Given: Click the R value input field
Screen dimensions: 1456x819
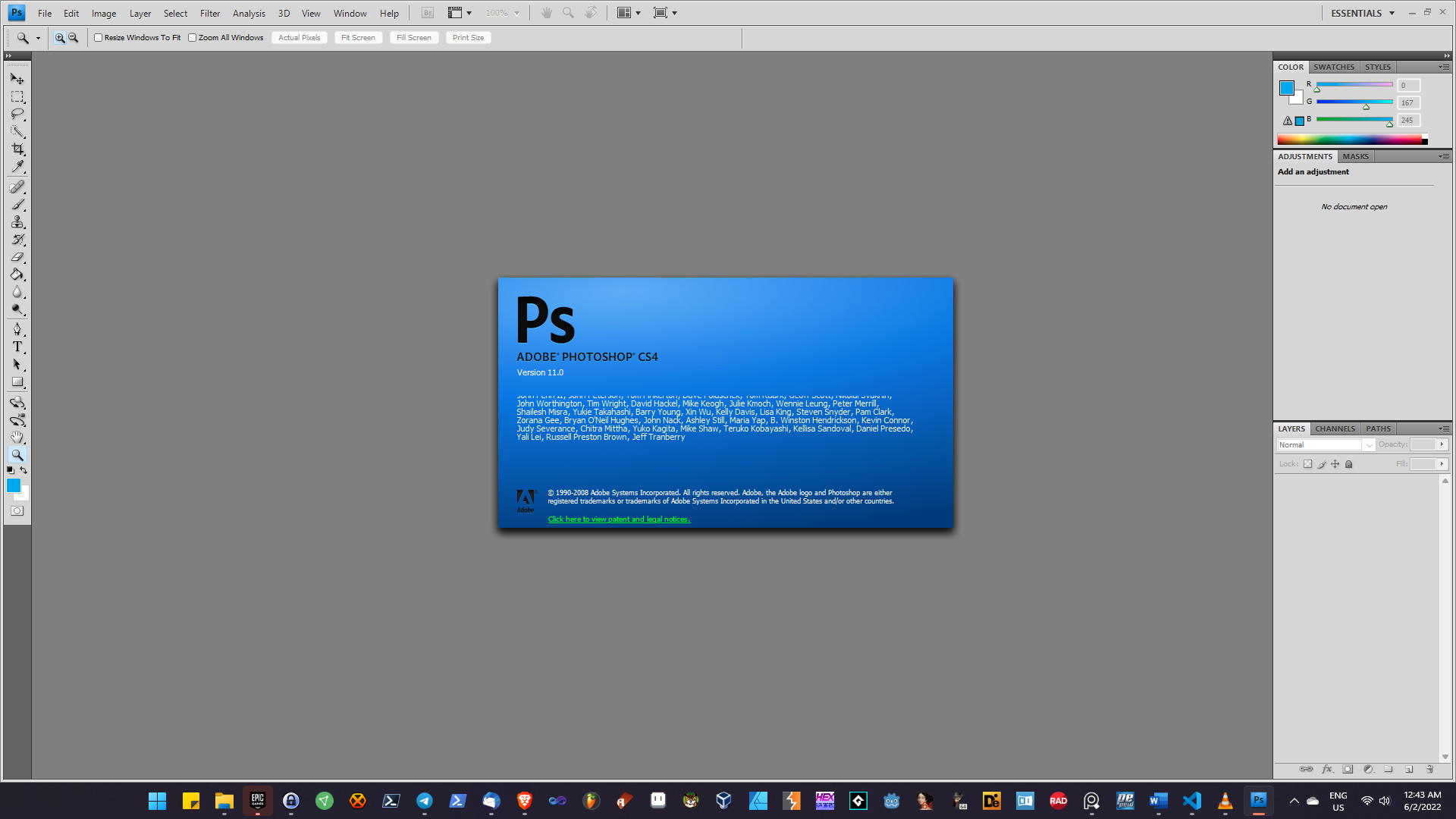Looking at the screenshot, I should pyautogui.click(x=1409, y=86).
